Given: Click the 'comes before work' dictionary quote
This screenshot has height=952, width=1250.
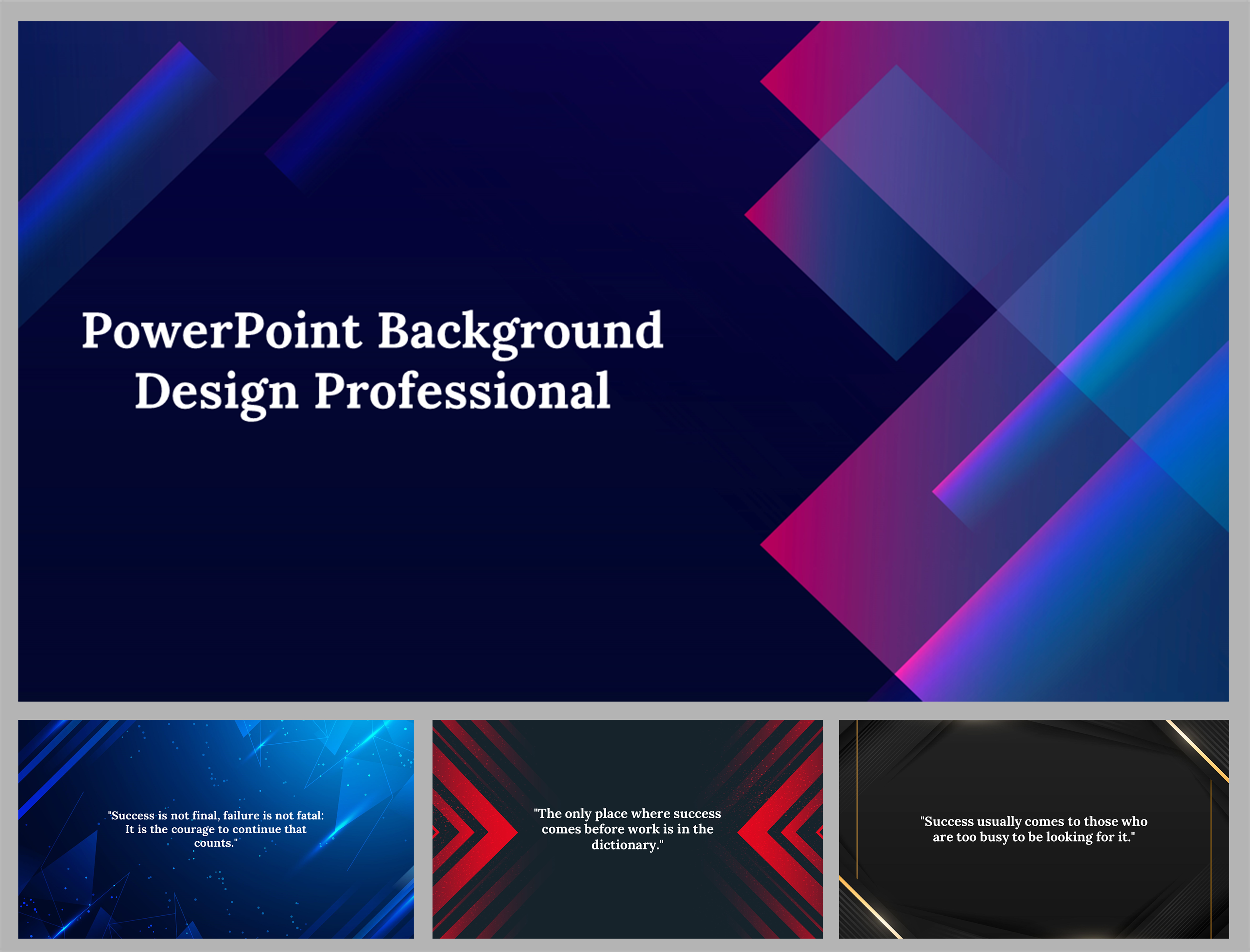Looking at the screenshot, I should [627, 829].
